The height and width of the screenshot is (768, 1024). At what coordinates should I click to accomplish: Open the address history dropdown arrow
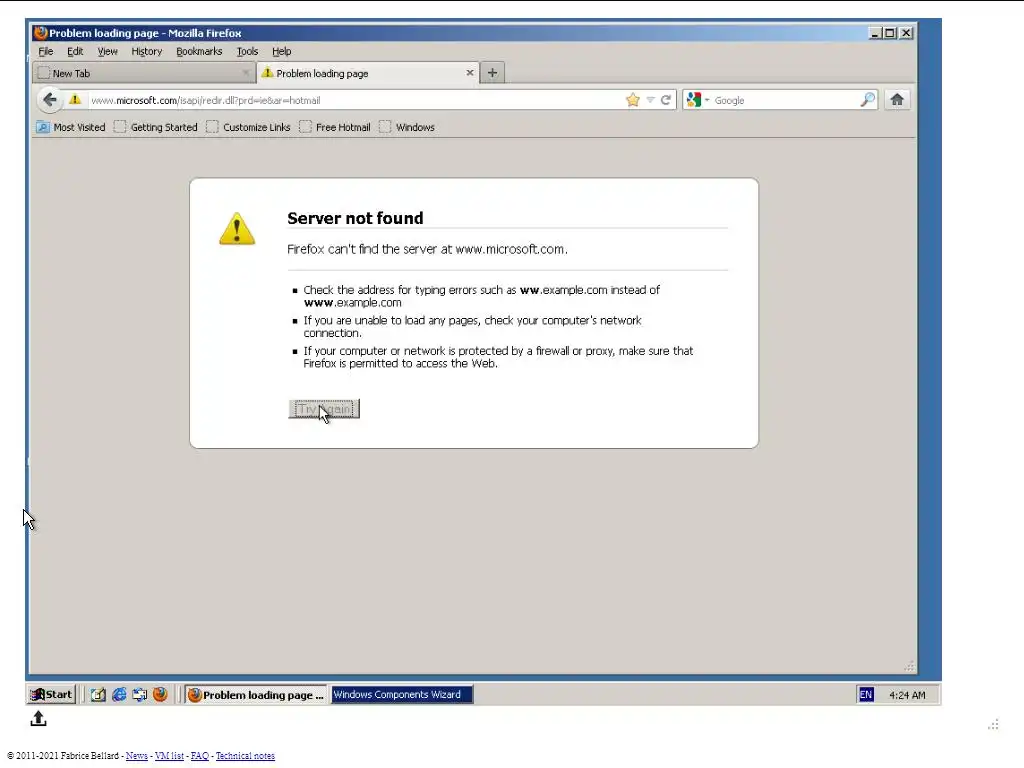point(650,100)
